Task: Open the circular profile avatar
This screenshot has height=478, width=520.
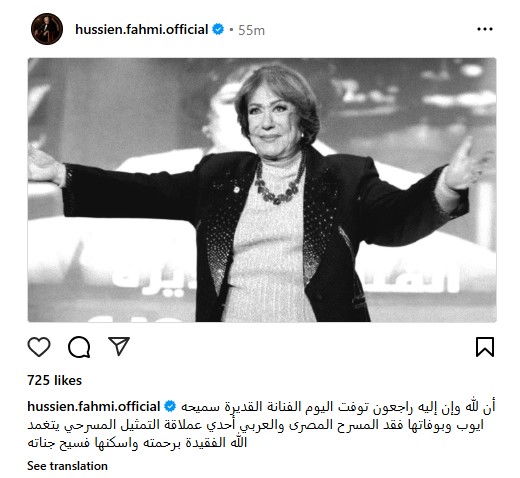Action: click(x=47, y=29)
